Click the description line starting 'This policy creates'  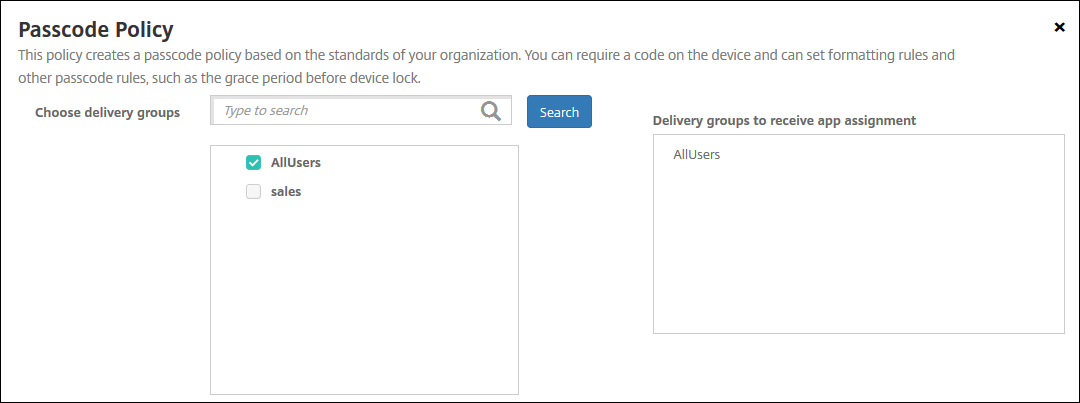click(x=488, y=56)
